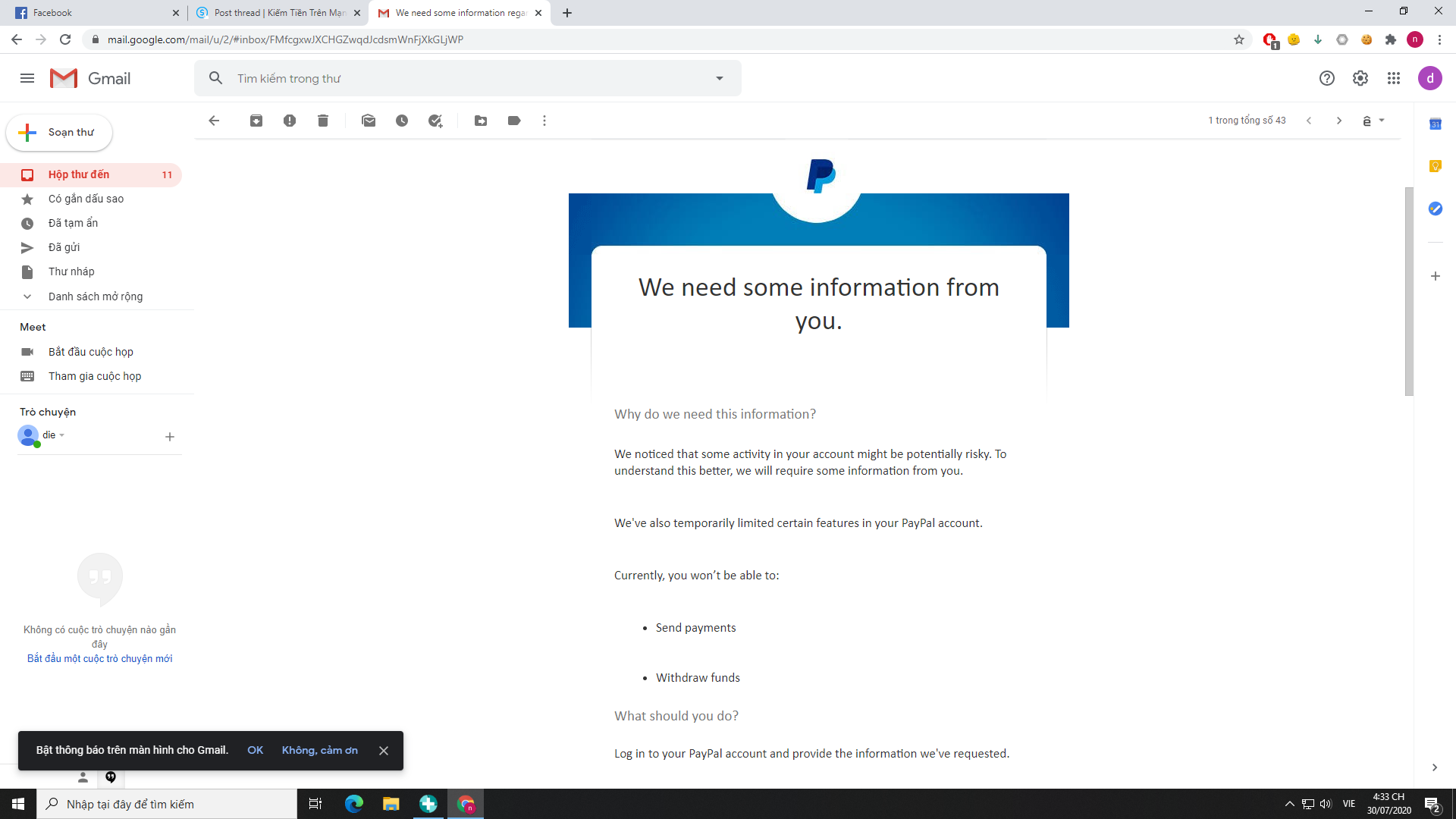
Task: Report this email as spam
Action: pyautogui.click(x=290, y=121)
